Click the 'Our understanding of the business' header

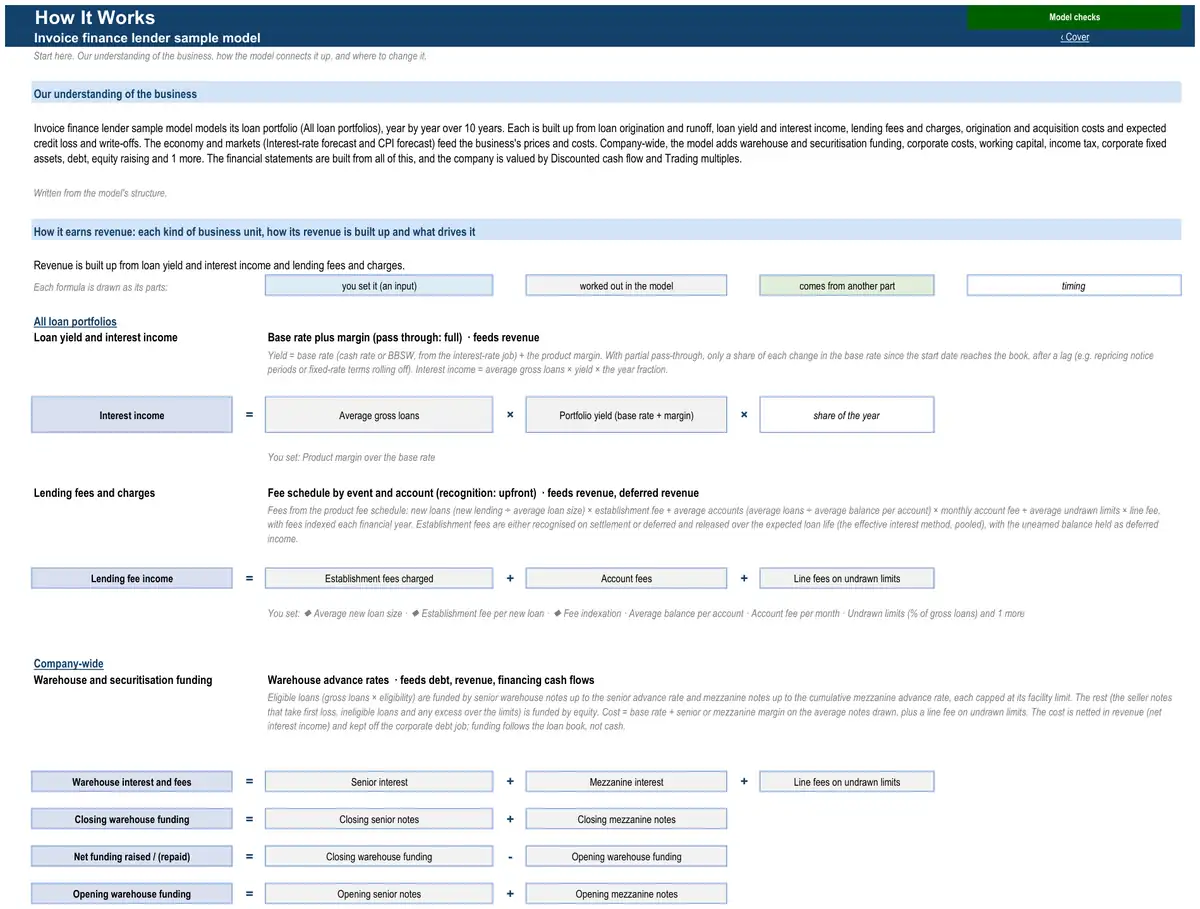pos(606,94)
